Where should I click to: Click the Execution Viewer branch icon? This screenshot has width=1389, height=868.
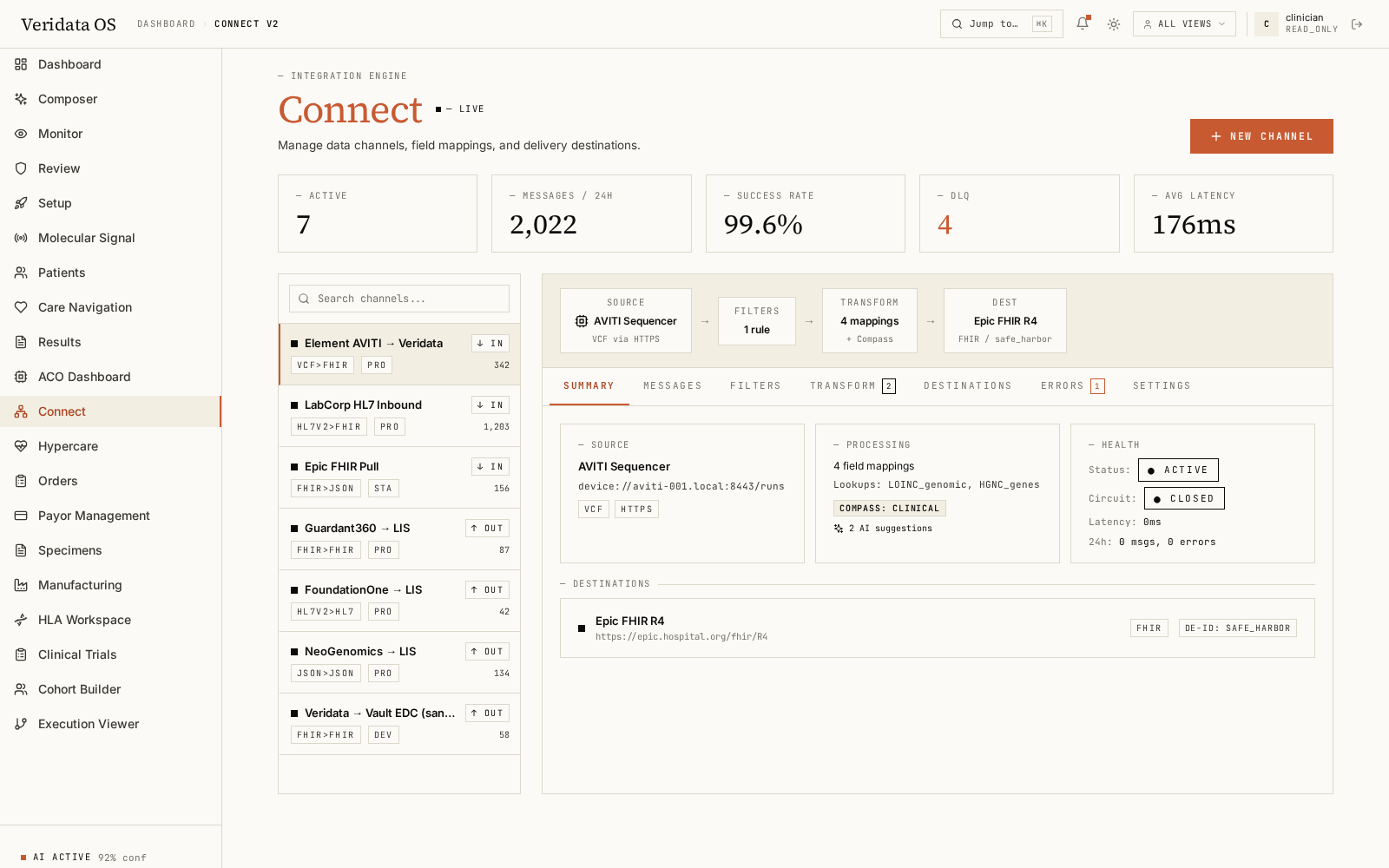(x=21, y=724)
